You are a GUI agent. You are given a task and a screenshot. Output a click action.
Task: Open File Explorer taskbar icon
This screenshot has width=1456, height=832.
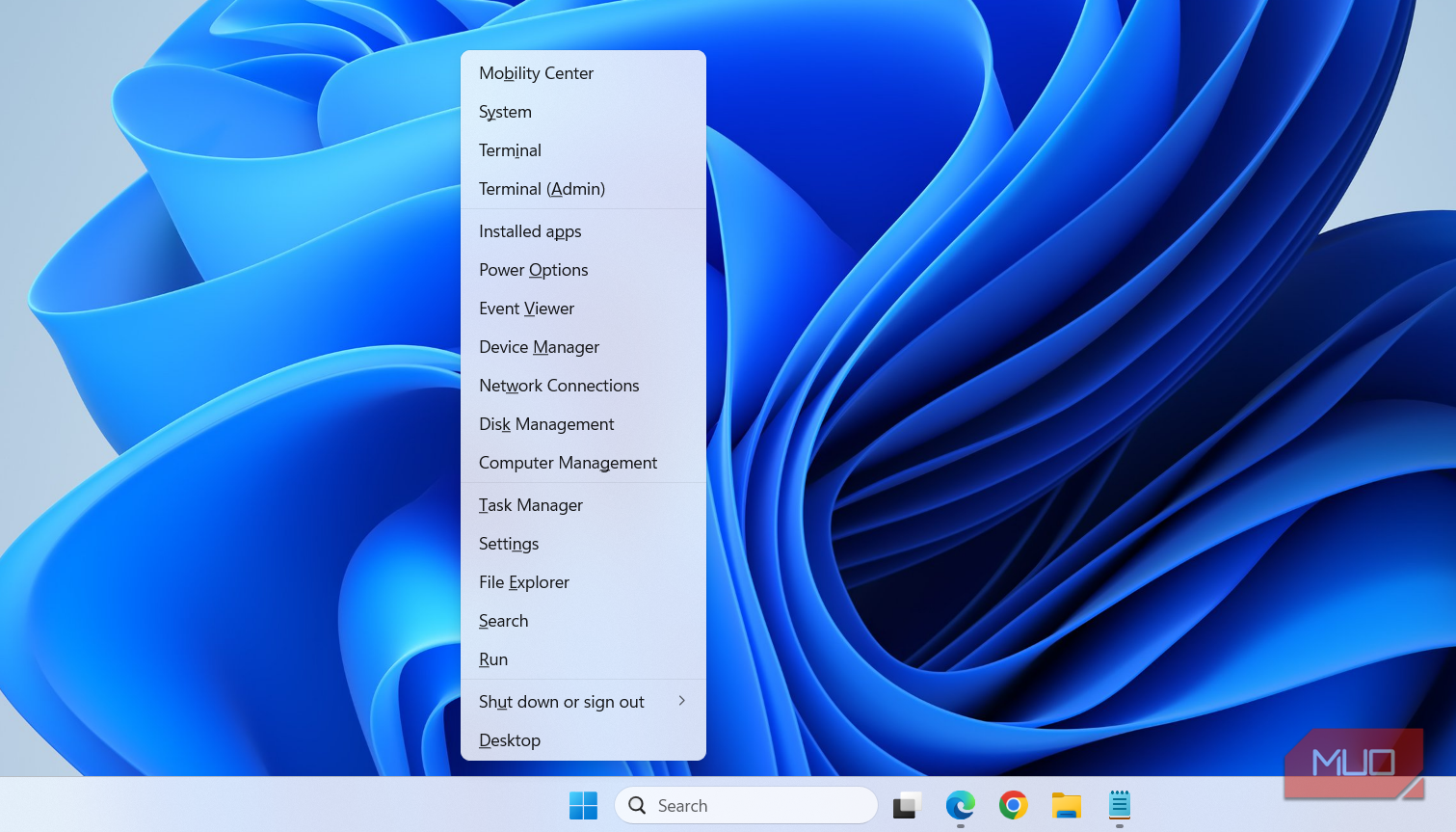pyautogui.click(x=1066, y=805)
